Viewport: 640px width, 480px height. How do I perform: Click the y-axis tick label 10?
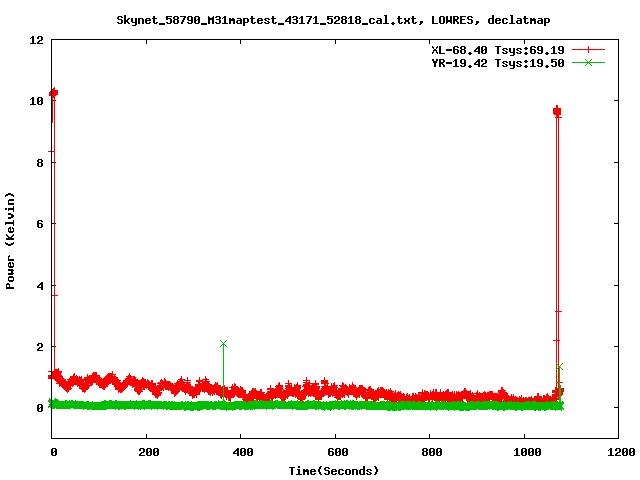pos(36,101)
